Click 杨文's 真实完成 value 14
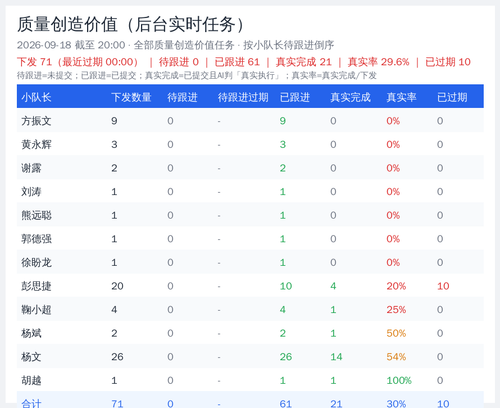The width and height of the screenshot is (500, 408). 336,357
